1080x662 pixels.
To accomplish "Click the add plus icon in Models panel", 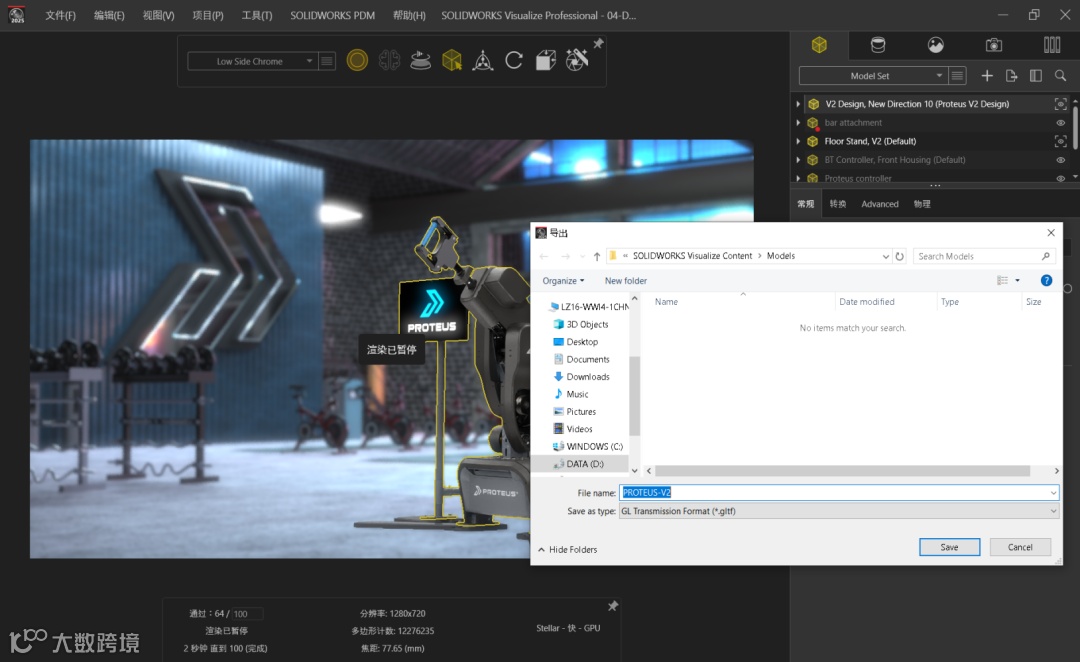I will (986, 76).
